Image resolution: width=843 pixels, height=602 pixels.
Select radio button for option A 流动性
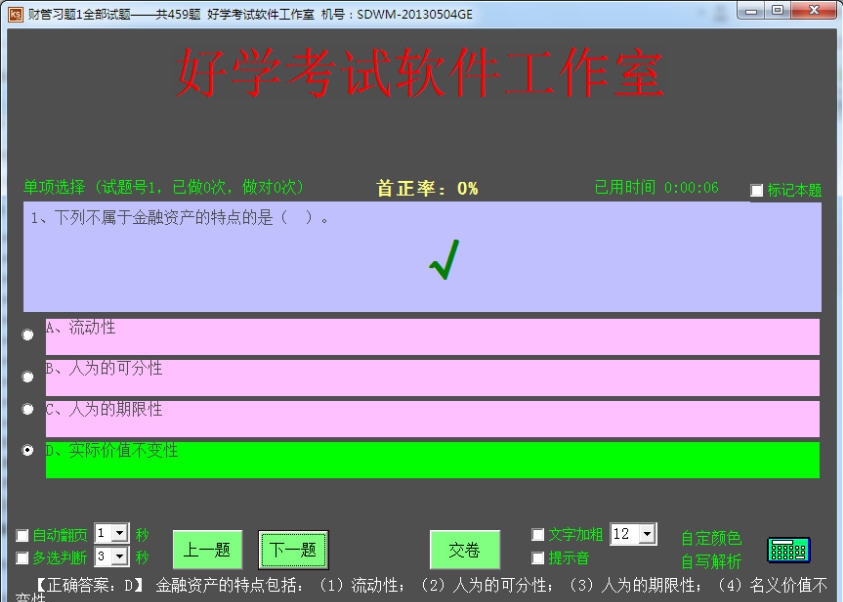27,335
